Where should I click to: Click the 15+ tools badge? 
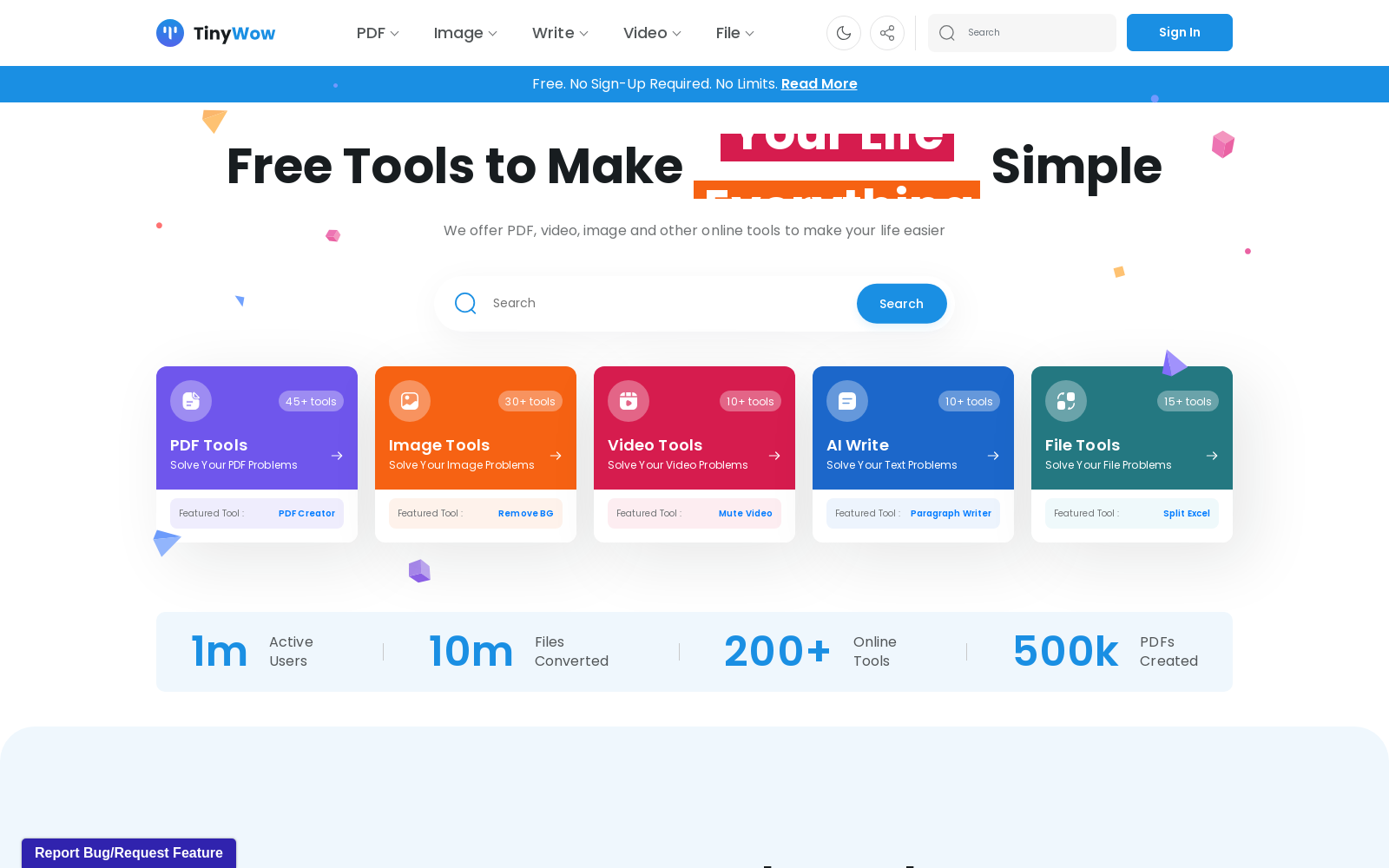(x=1188, y=401)
